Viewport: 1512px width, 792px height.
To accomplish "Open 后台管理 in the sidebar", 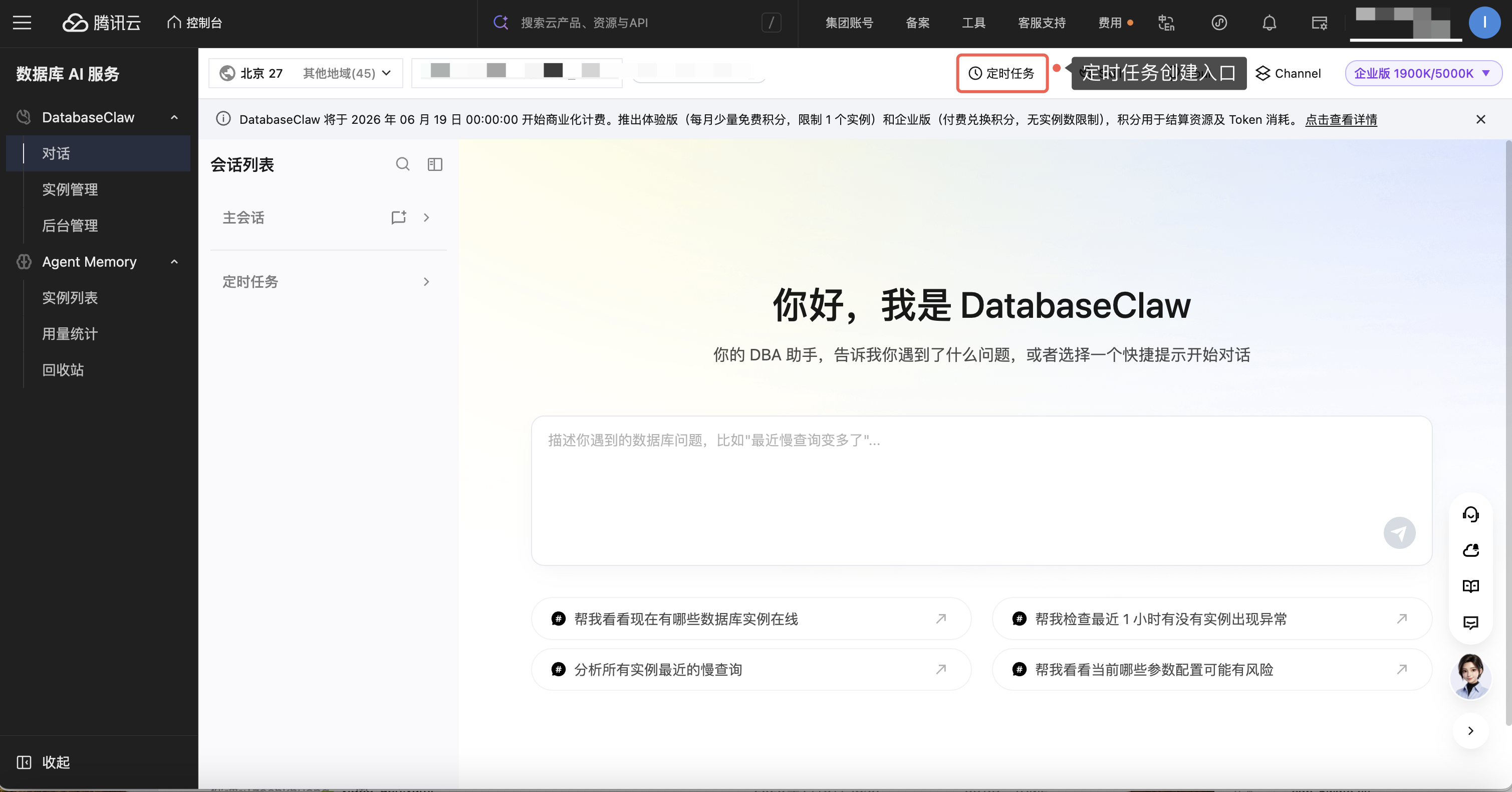I will tap(70, 226).
